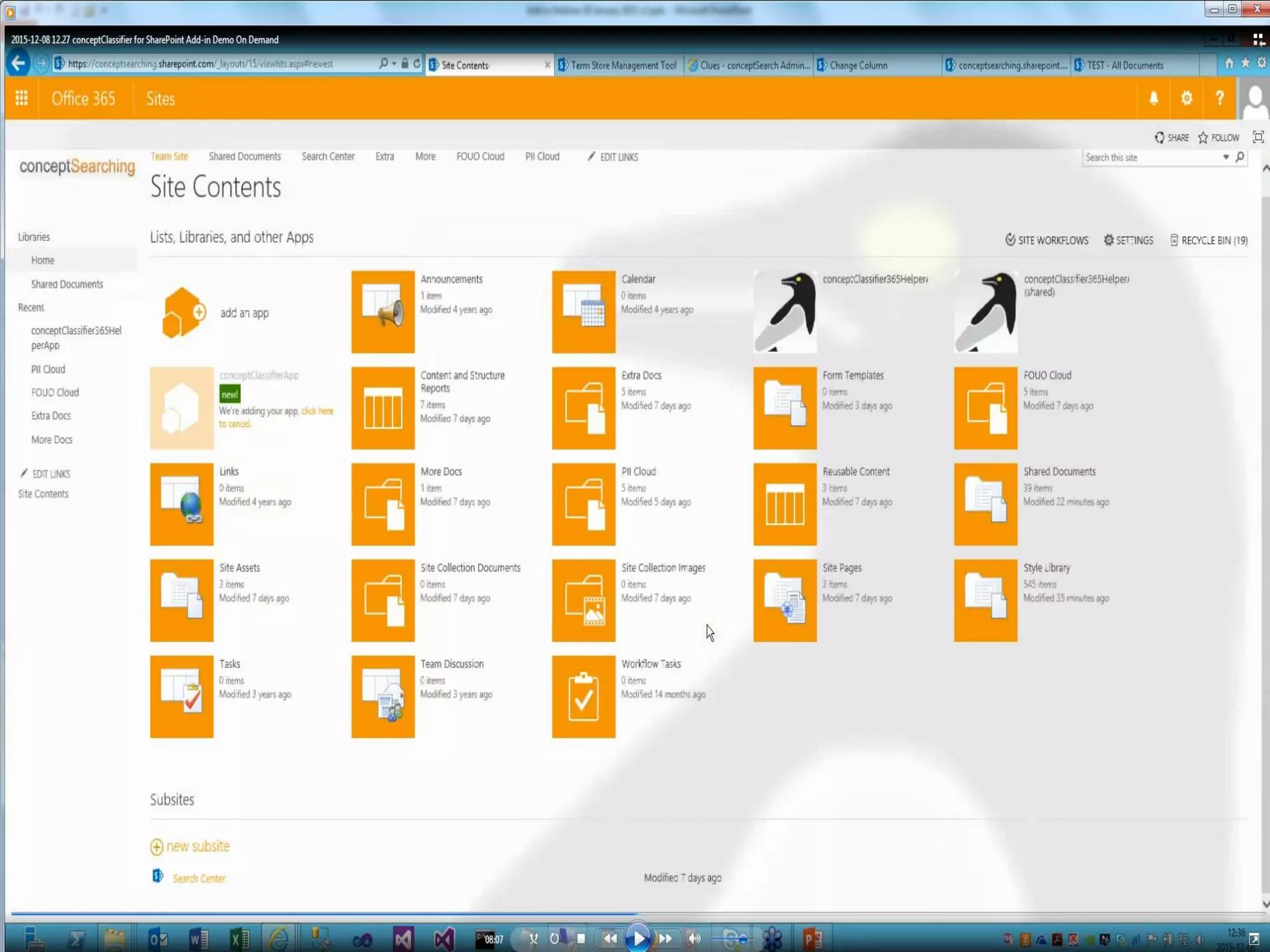Toggle focus on content mode icon
This screenshot has height=952, width=1270.
coord(1258,137)
